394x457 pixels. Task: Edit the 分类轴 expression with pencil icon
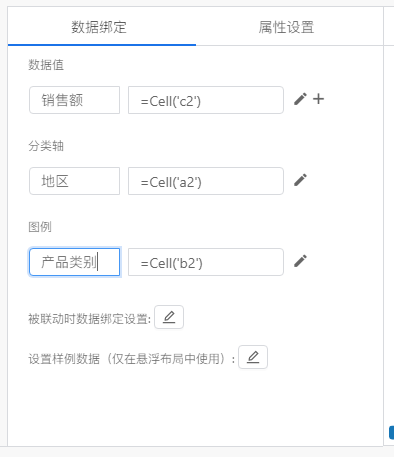(300, 180)
